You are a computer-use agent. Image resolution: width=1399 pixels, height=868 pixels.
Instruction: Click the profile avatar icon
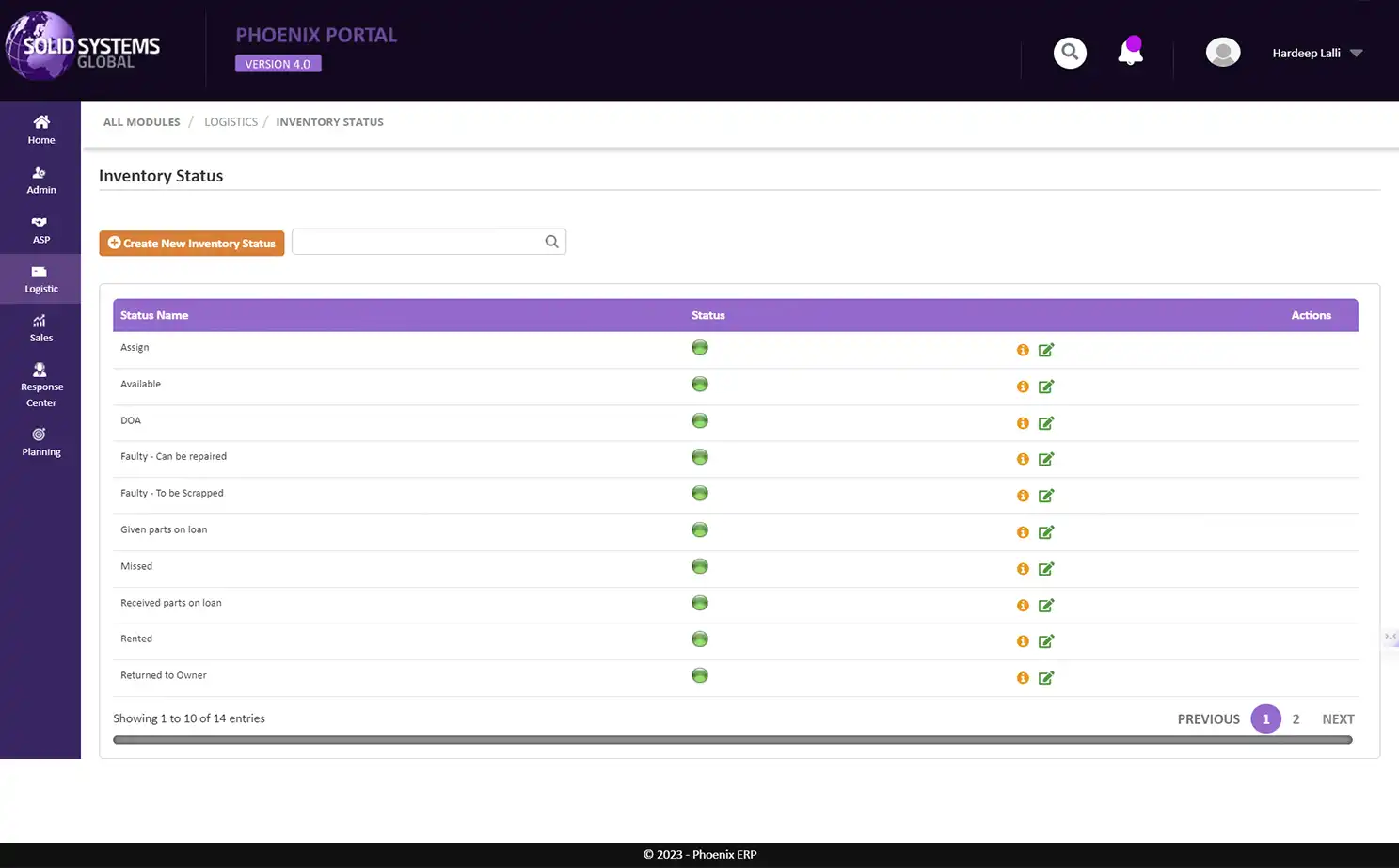pos(1222,52)
